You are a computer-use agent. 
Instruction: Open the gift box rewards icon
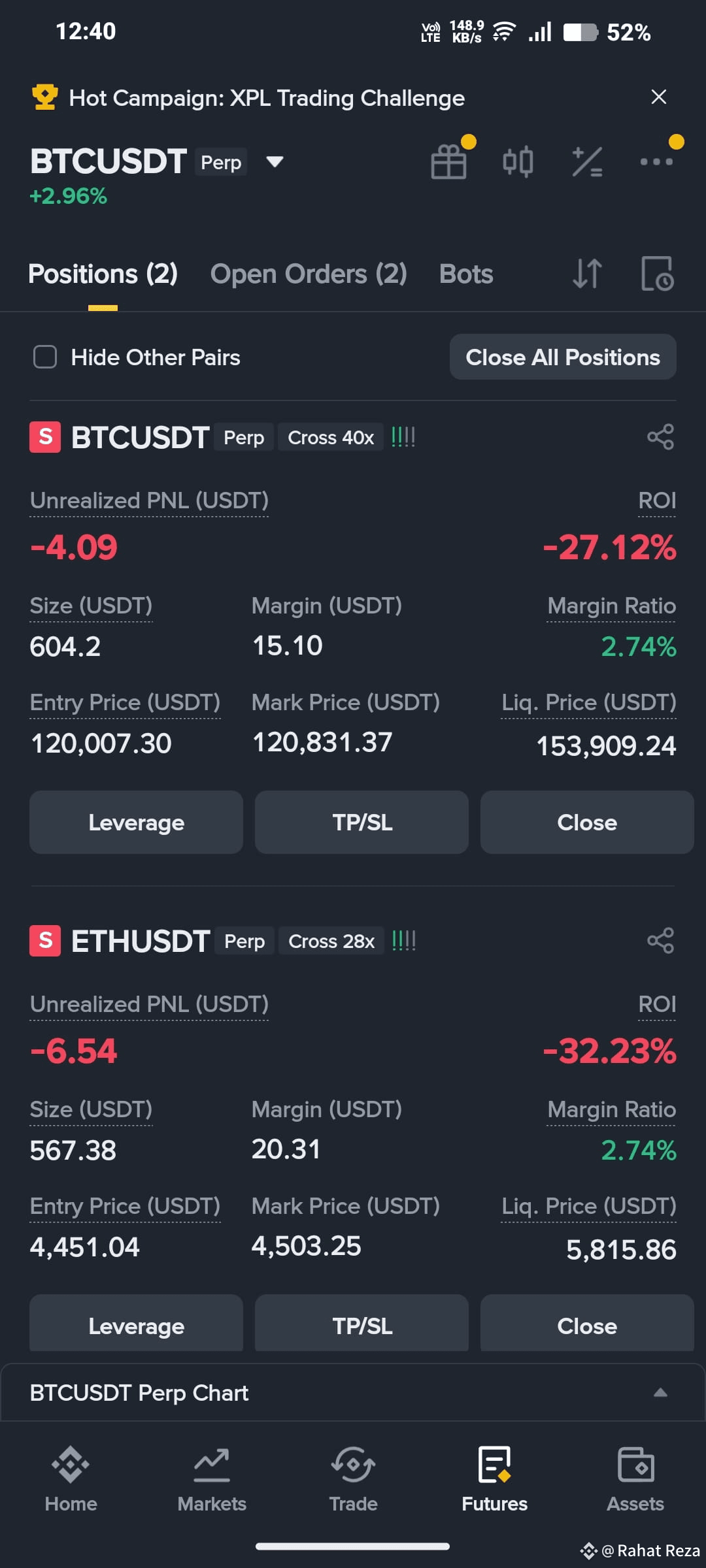tap(449, 161)
